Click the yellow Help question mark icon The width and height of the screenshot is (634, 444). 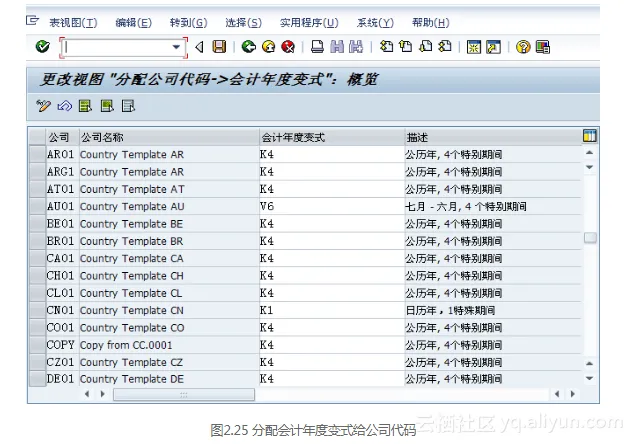523,47
